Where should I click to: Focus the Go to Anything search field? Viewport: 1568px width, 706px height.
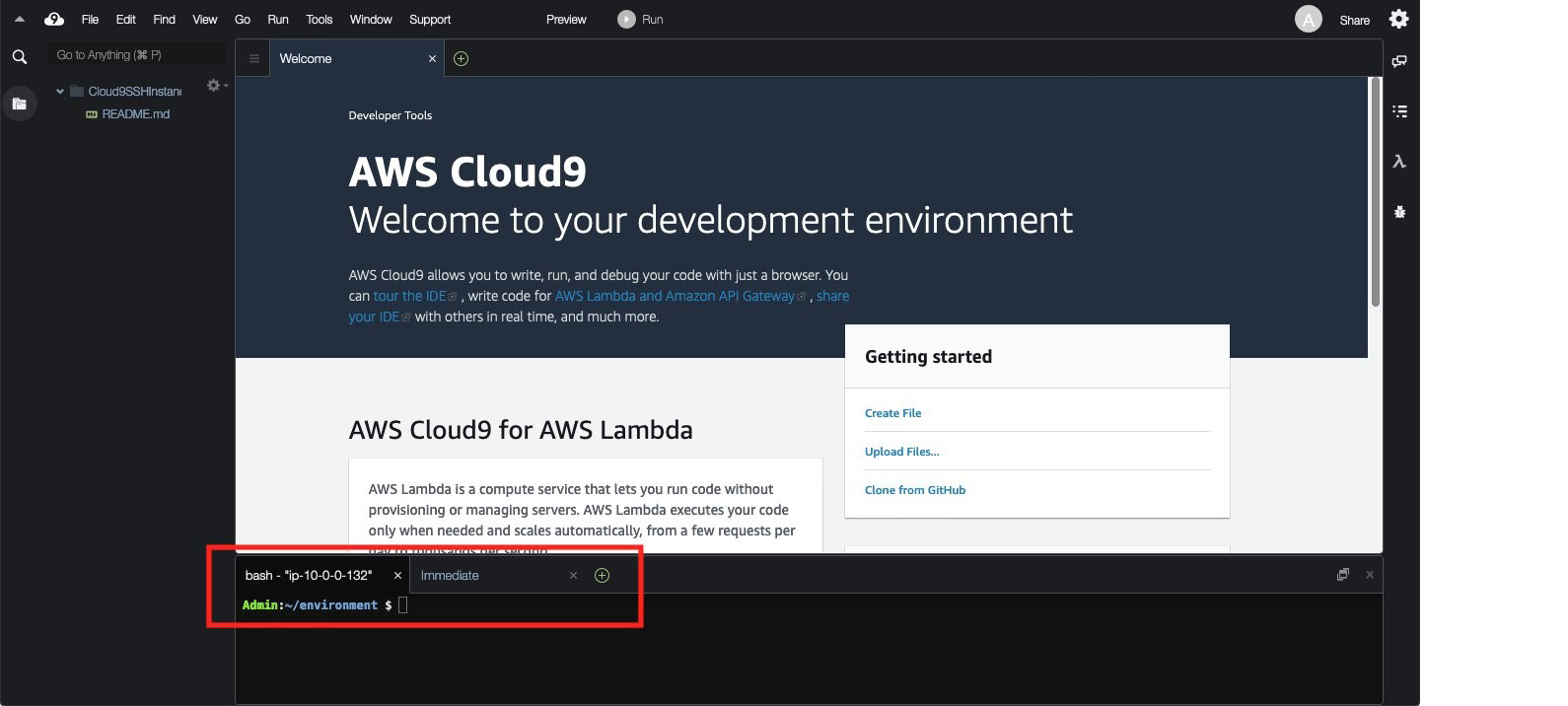click(x=136, y=55)
